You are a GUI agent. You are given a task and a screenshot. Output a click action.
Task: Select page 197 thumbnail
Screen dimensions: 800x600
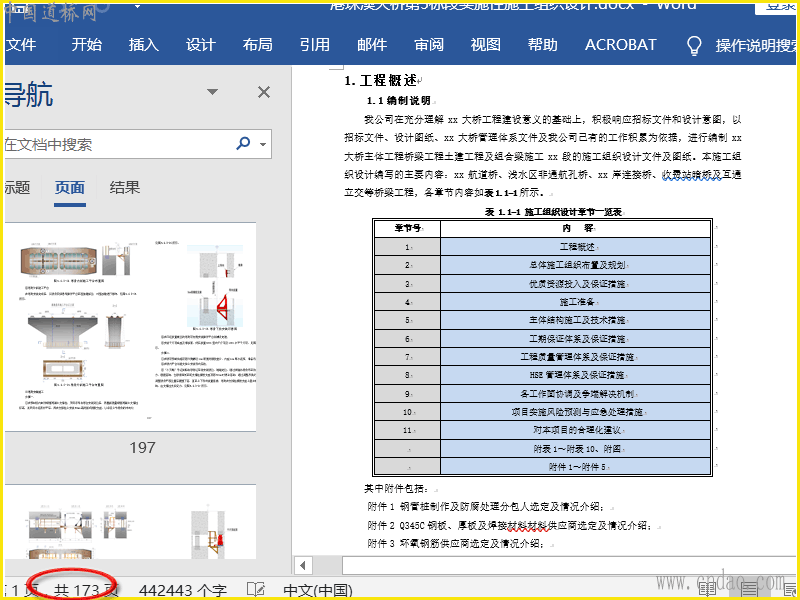(x=131, y=327)
